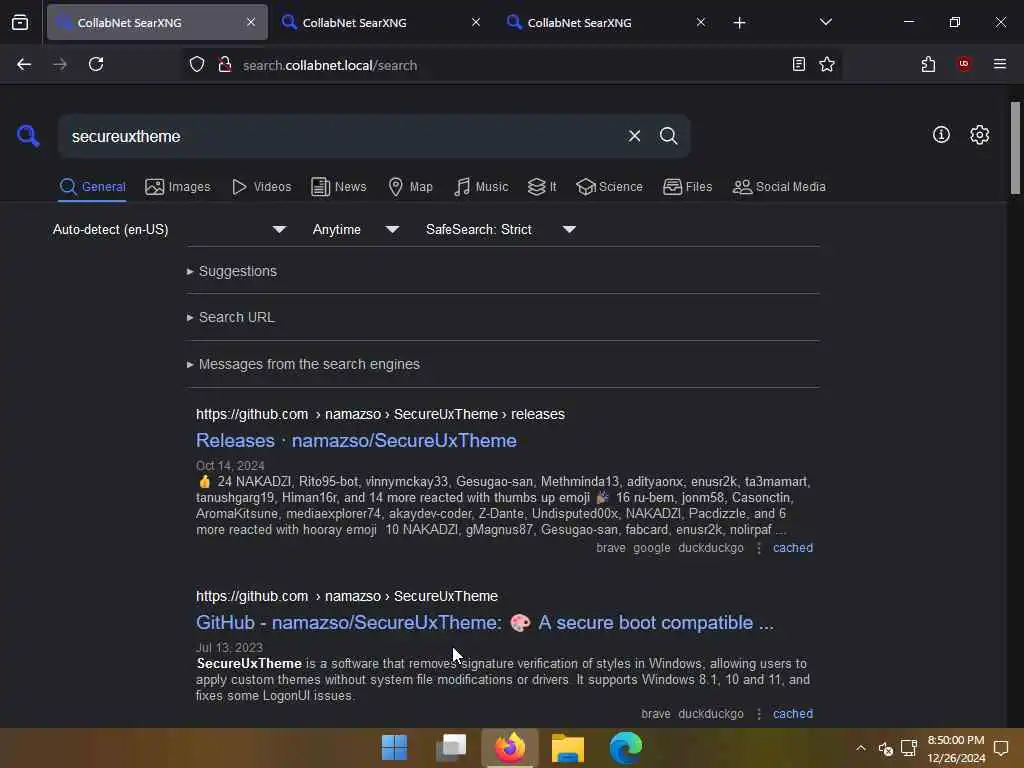Viewport: 1024px width, 768px height.
Task: Launch Microsoft Edge from the taskbar
Action: pyautogui.click(x=626, y=748)
